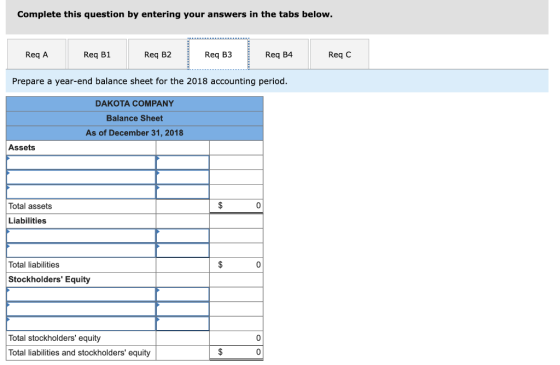
Task: Open second asset account name dropdown
Action: coord(81,177)
